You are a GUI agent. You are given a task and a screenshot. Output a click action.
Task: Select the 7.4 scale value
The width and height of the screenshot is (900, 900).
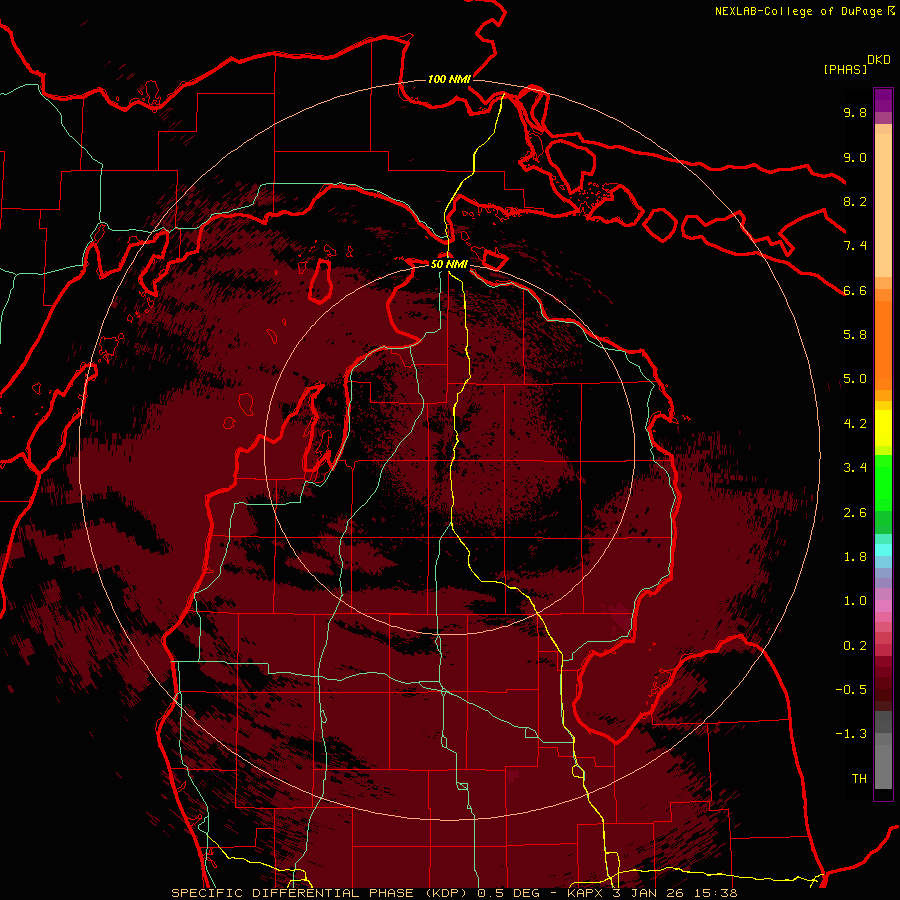(x=855, y=246)
